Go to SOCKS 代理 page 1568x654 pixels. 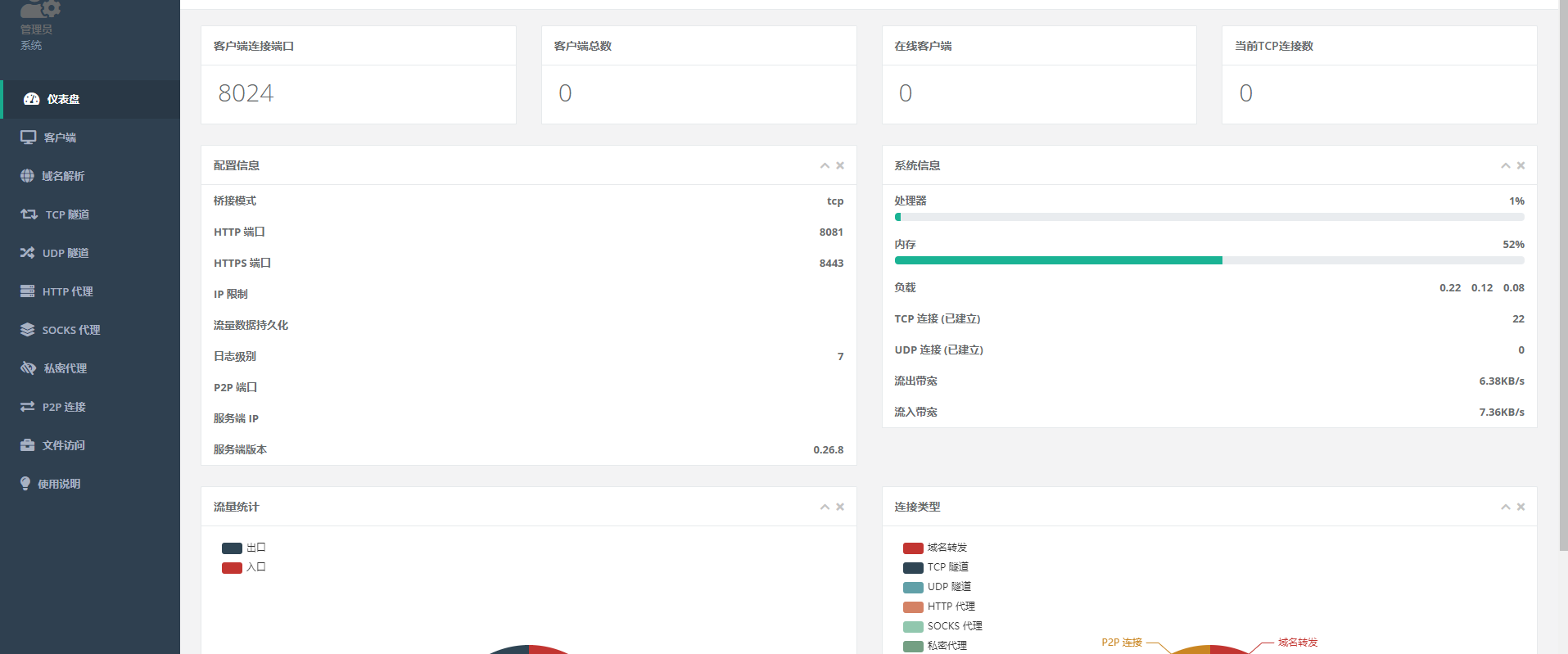pos(90,330)
